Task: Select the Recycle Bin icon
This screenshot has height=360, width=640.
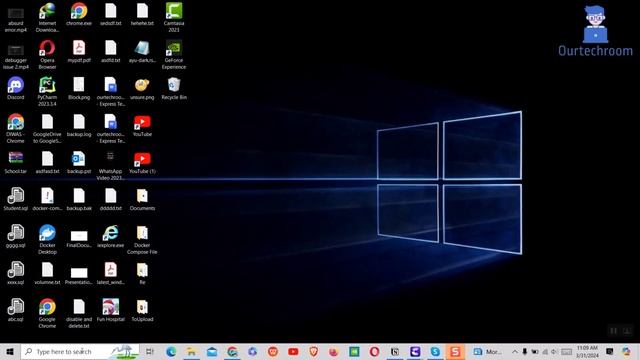Action: 174,88
